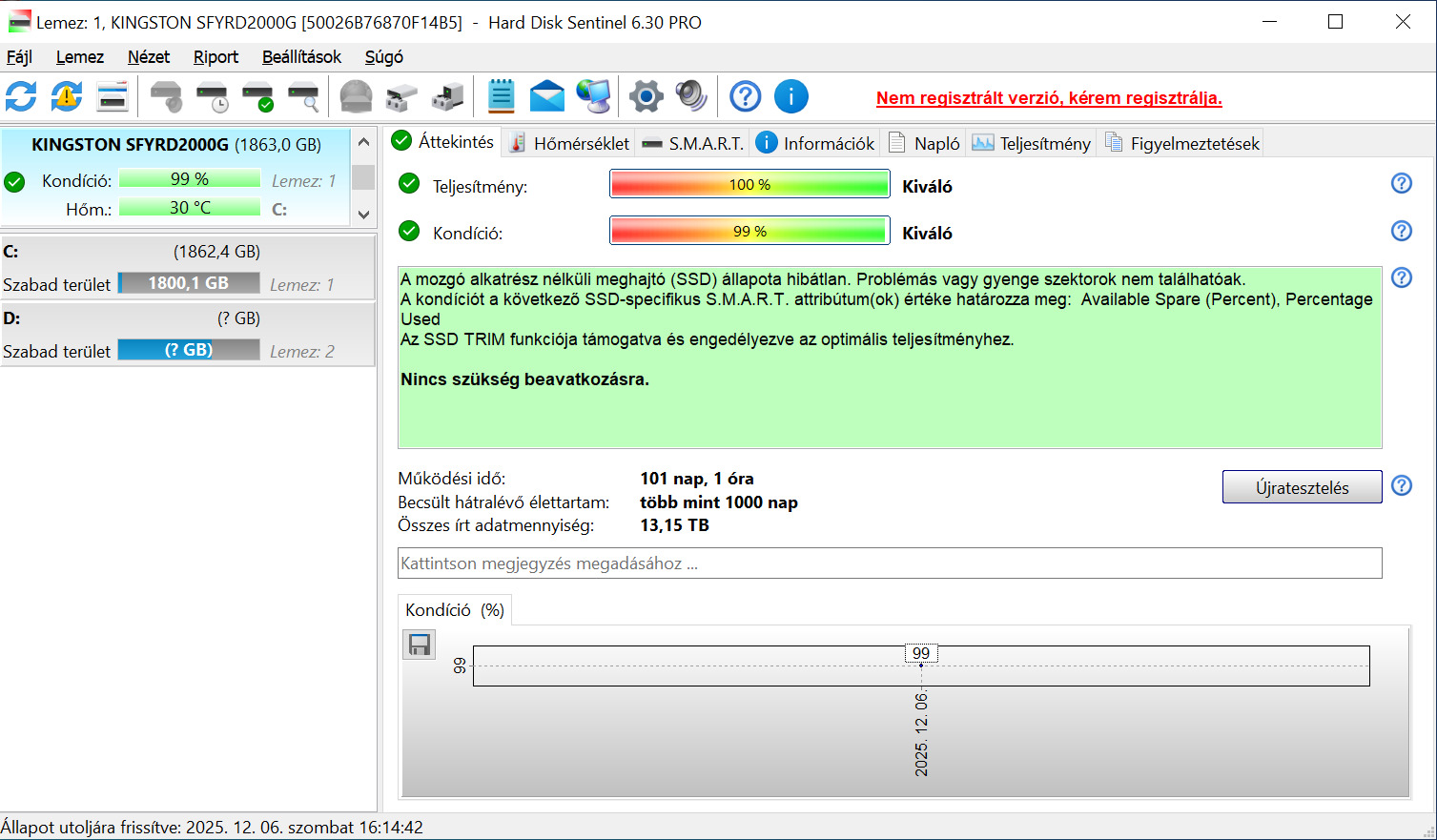Click the Újratesztelés button
1437x840 pixels.
(1302, 487)
